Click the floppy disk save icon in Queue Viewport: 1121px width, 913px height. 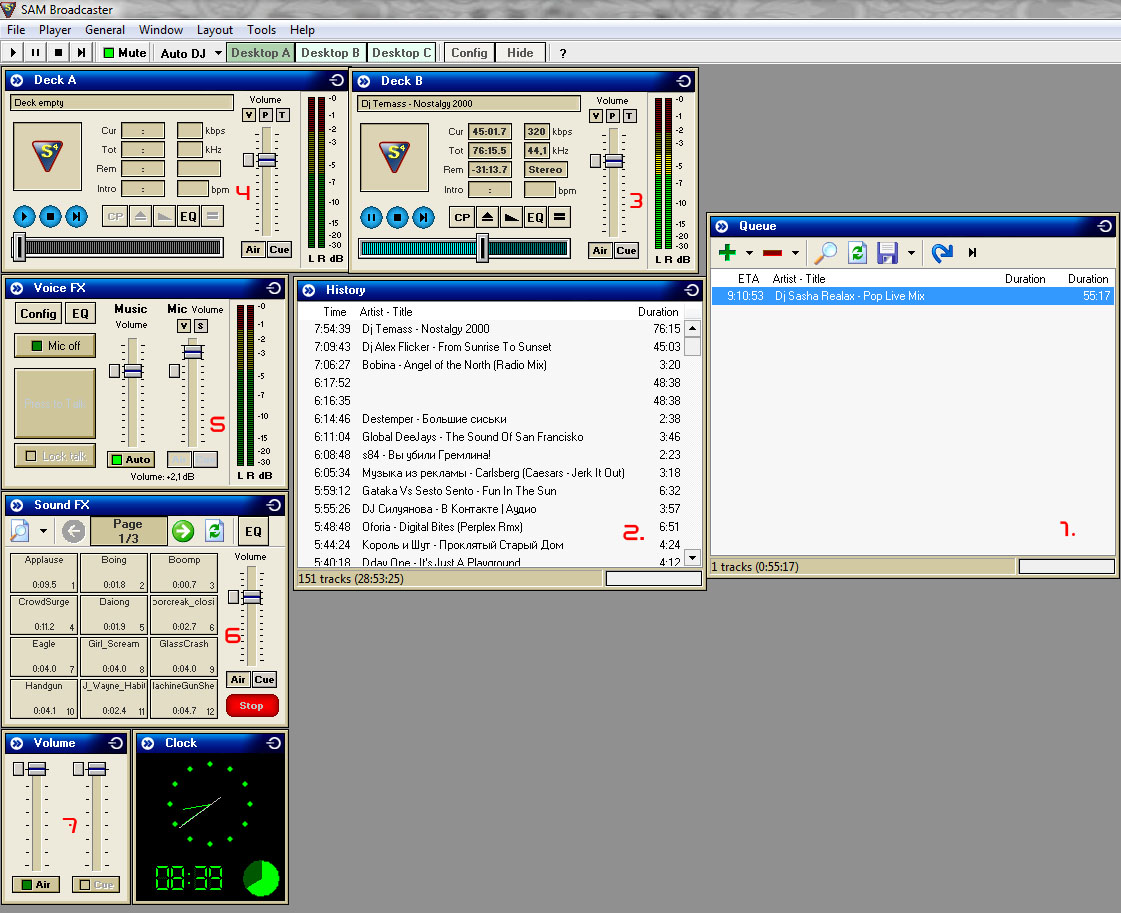point(887,254)
